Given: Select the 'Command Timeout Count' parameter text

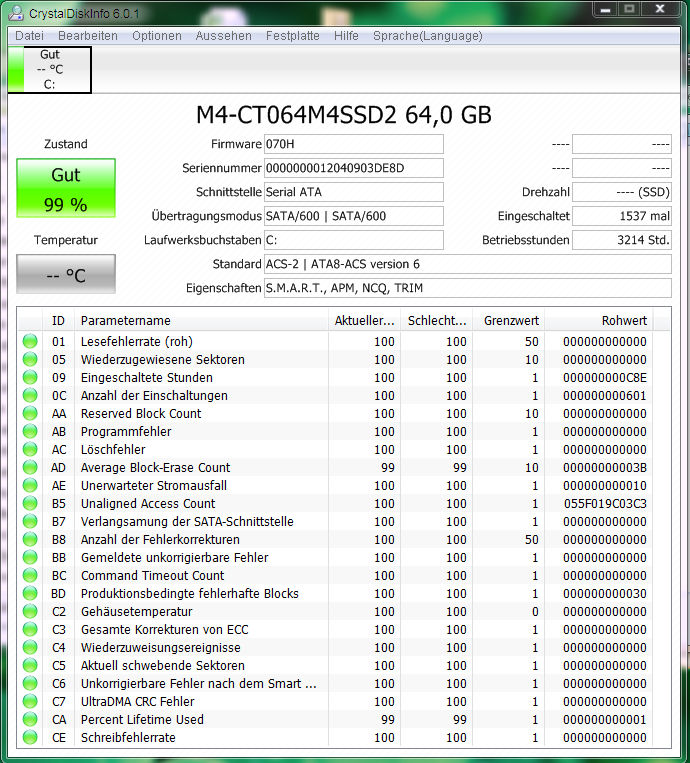Looking at the screenshot, I should 152,575.
